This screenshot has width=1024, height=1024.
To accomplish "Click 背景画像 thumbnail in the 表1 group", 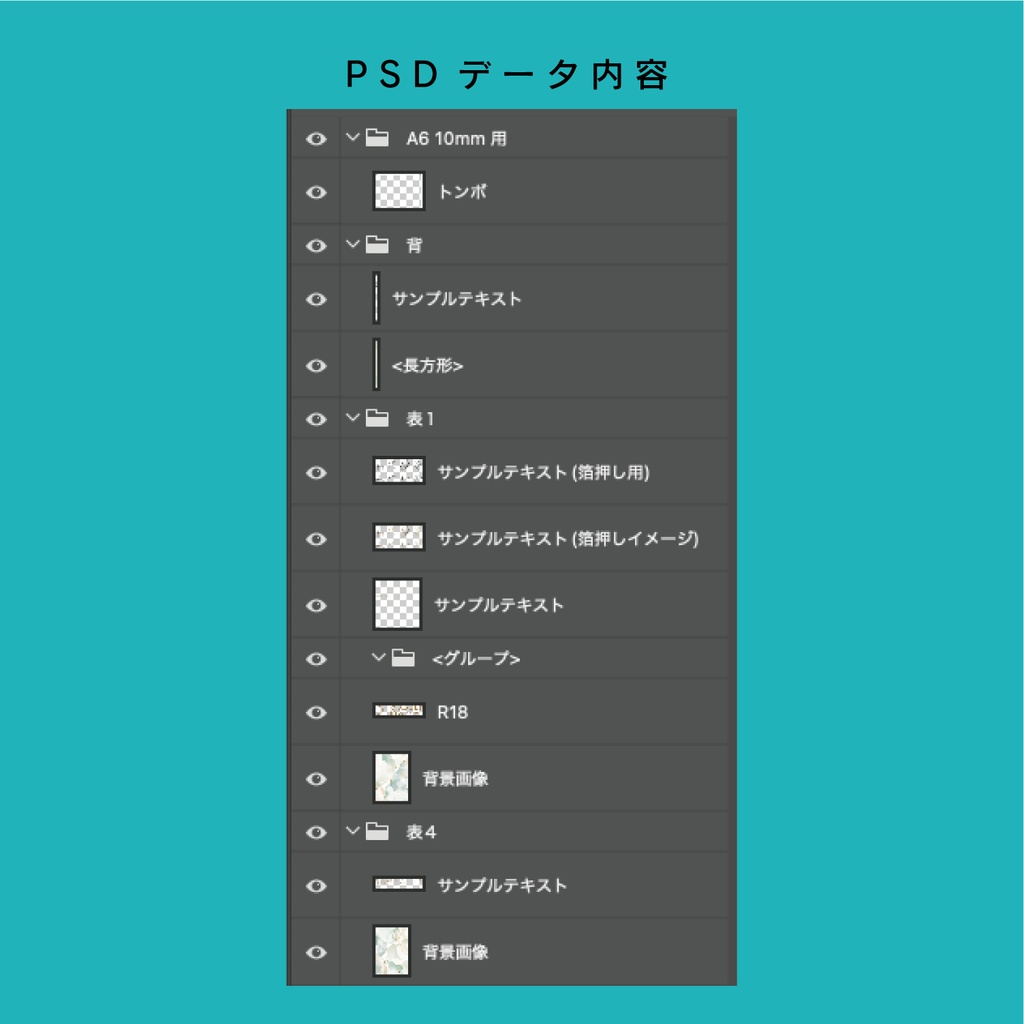I will (x=391, y=777).
